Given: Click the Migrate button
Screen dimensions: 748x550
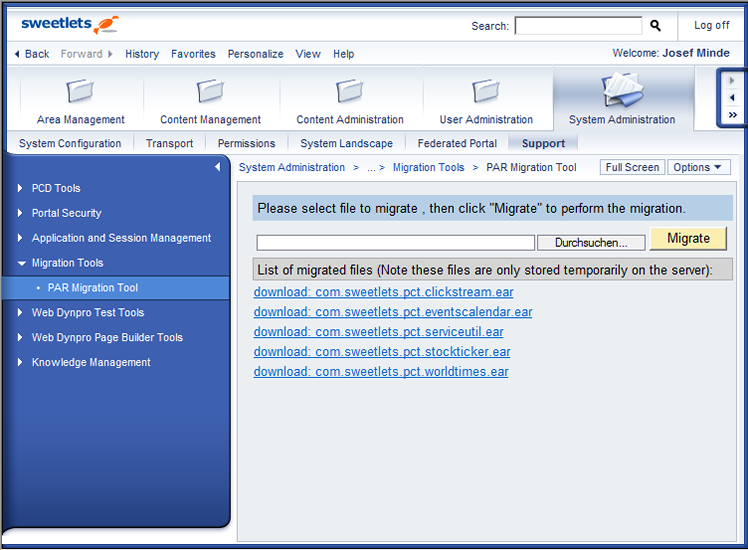Looking at the screenshot, I should click(688, 238).
